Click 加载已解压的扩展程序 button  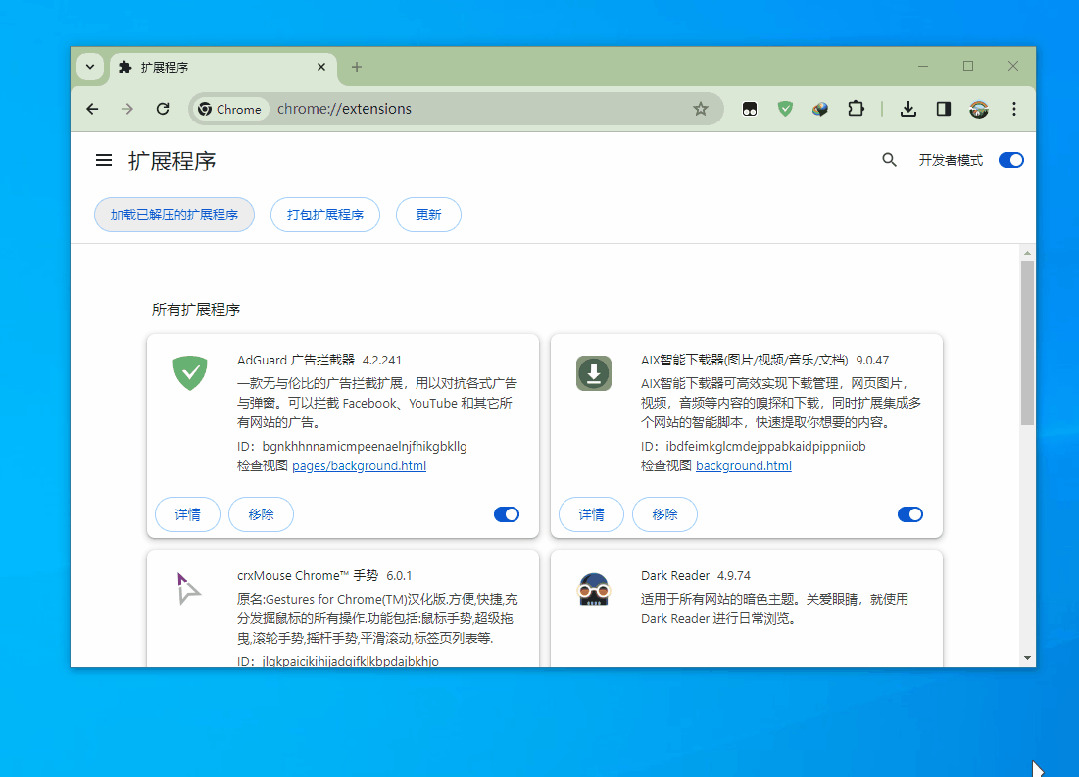174,215
